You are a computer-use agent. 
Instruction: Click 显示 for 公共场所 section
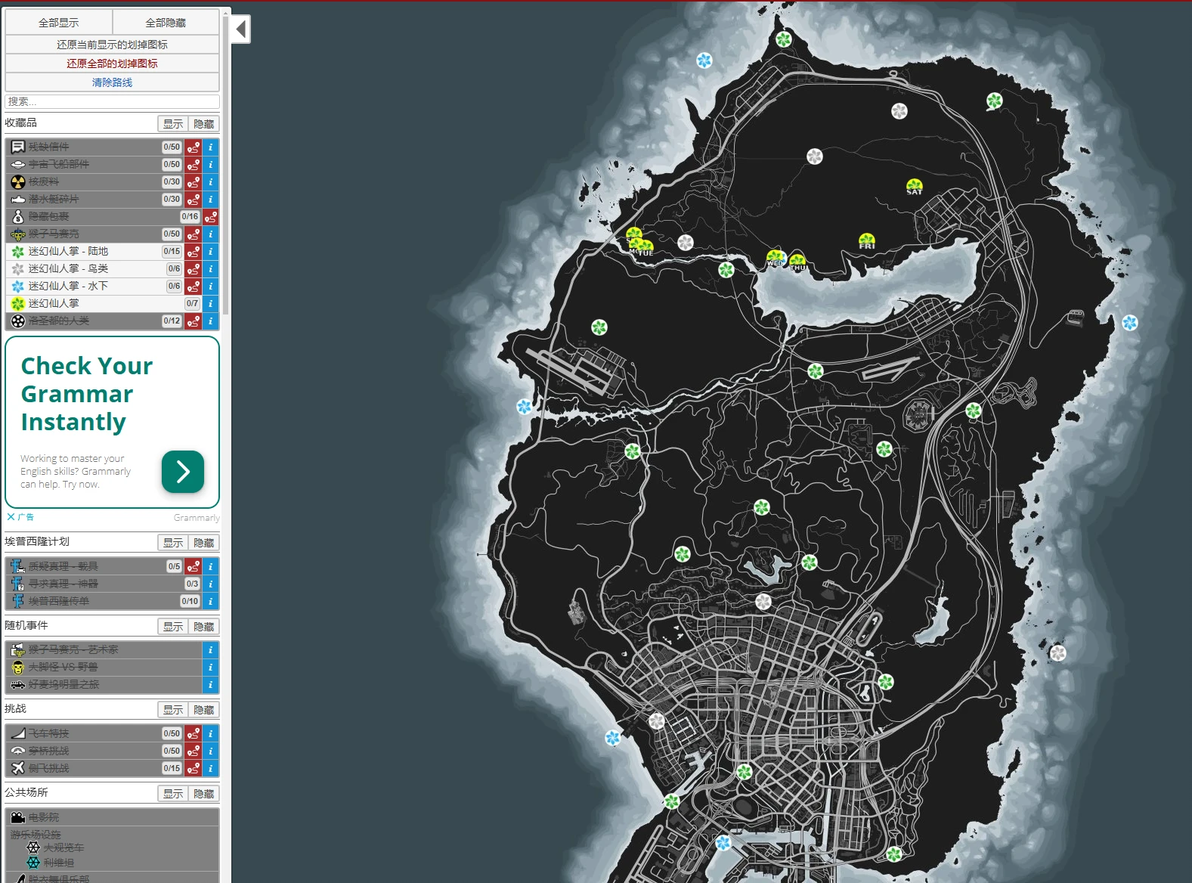click(173, 793)
